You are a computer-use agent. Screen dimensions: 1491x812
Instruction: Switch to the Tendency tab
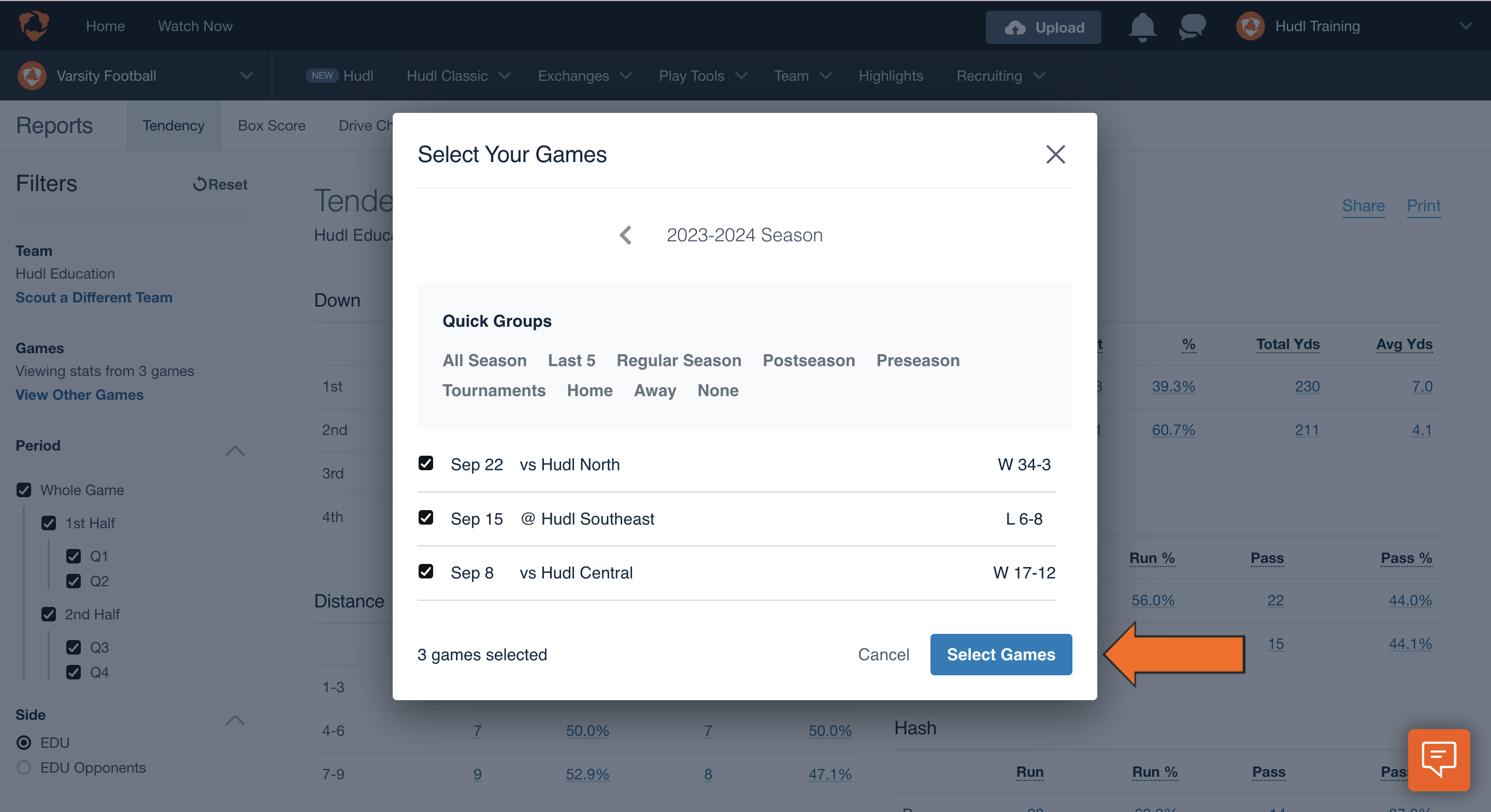[174, 126]
